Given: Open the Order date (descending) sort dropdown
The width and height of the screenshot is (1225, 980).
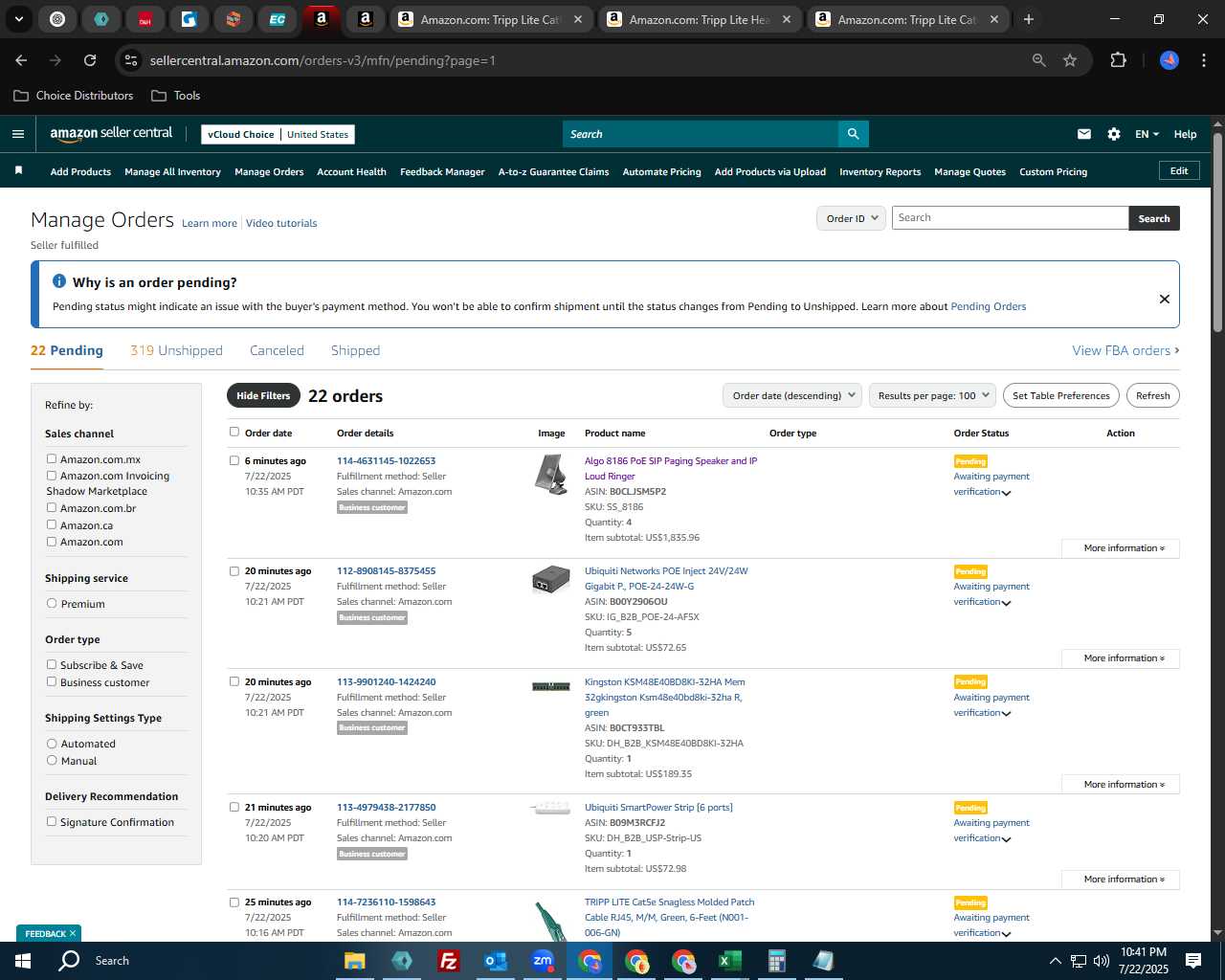Looking at the screenshot, I should tap(791, 395).
